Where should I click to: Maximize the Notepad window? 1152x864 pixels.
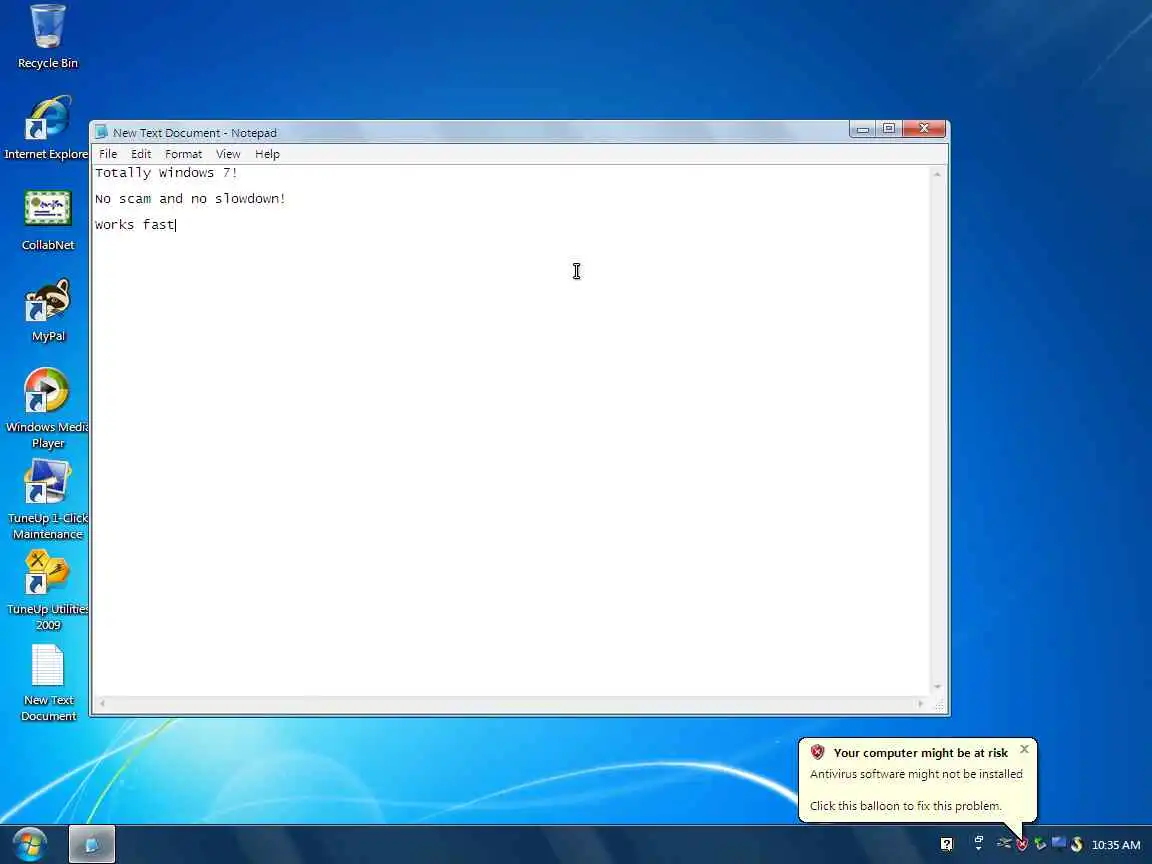(888, 129)
